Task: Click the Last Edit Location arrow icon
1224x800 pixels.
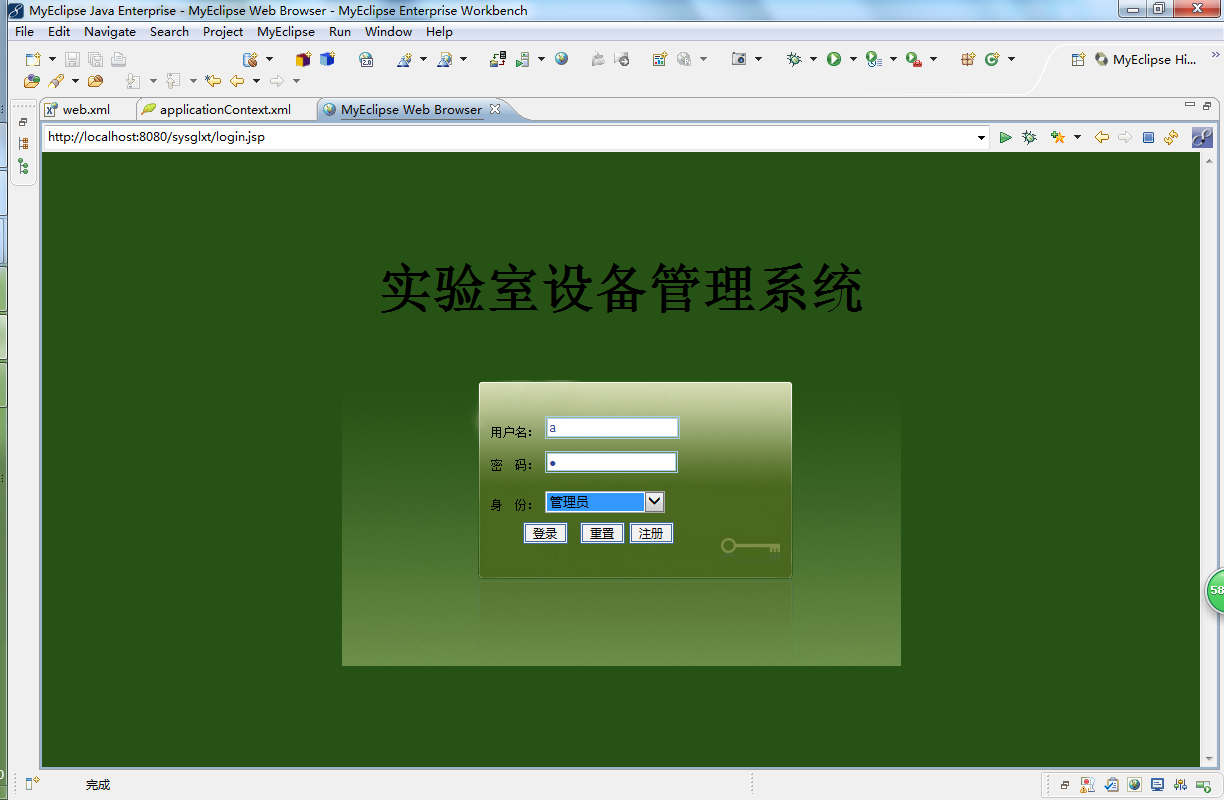Action: click(x=212, y=81)
